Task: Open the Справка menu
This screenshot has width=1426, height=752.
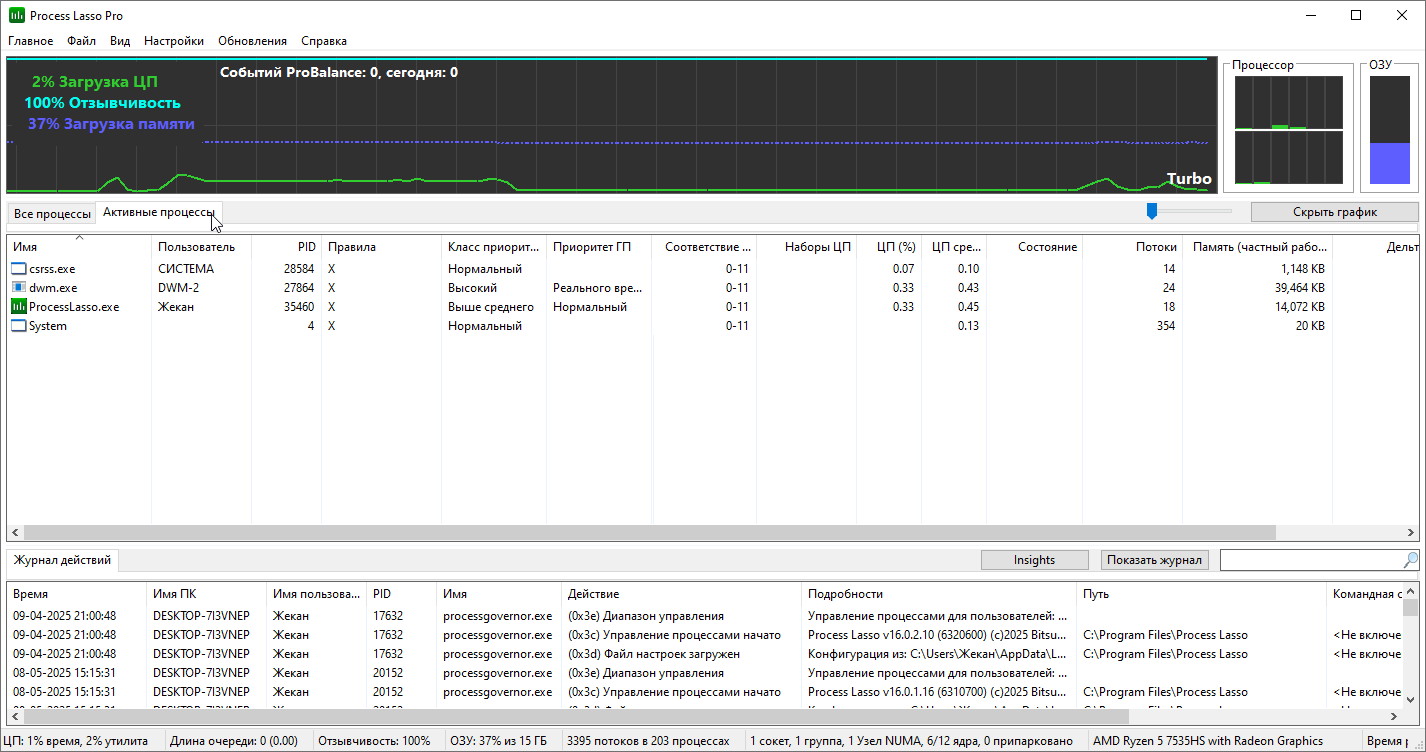Action: [324, 41]
